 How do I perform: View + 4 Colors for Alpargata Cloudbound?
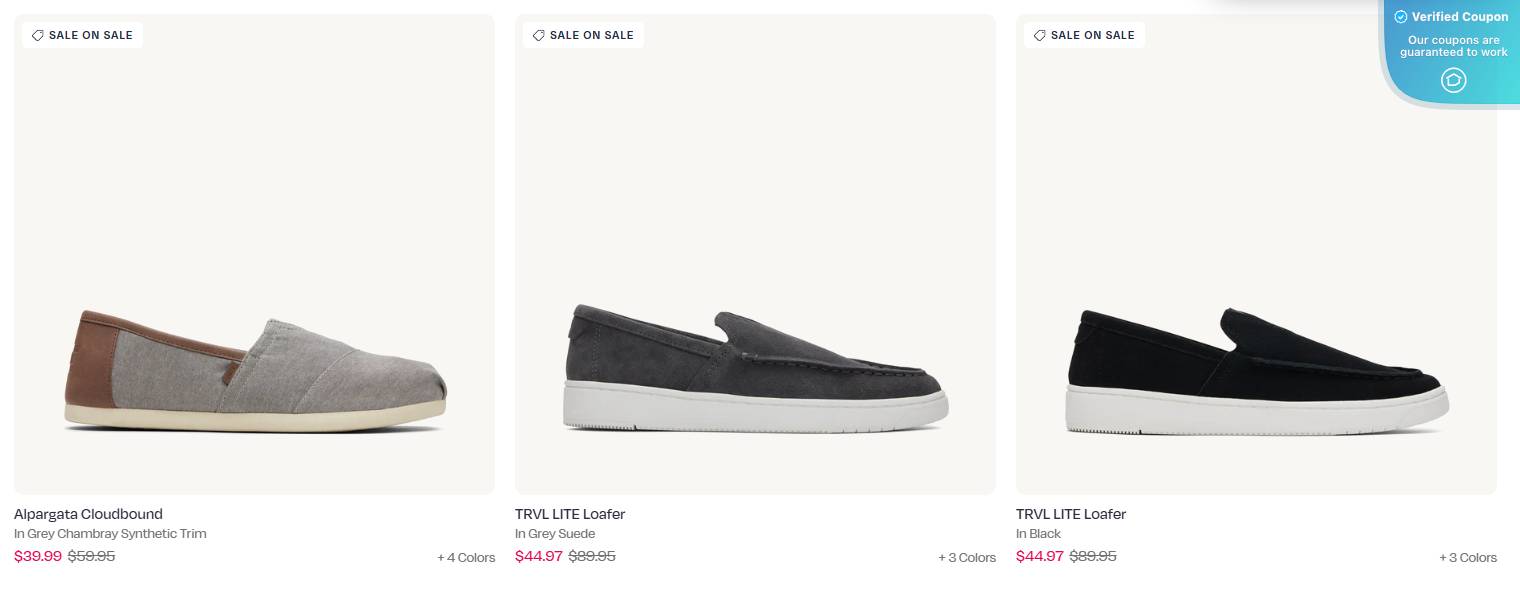[x=466, y=558]
